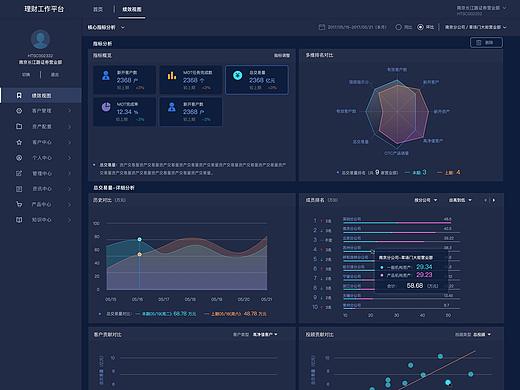
Task: Click the user avatar picture
Action: [40, 39]
